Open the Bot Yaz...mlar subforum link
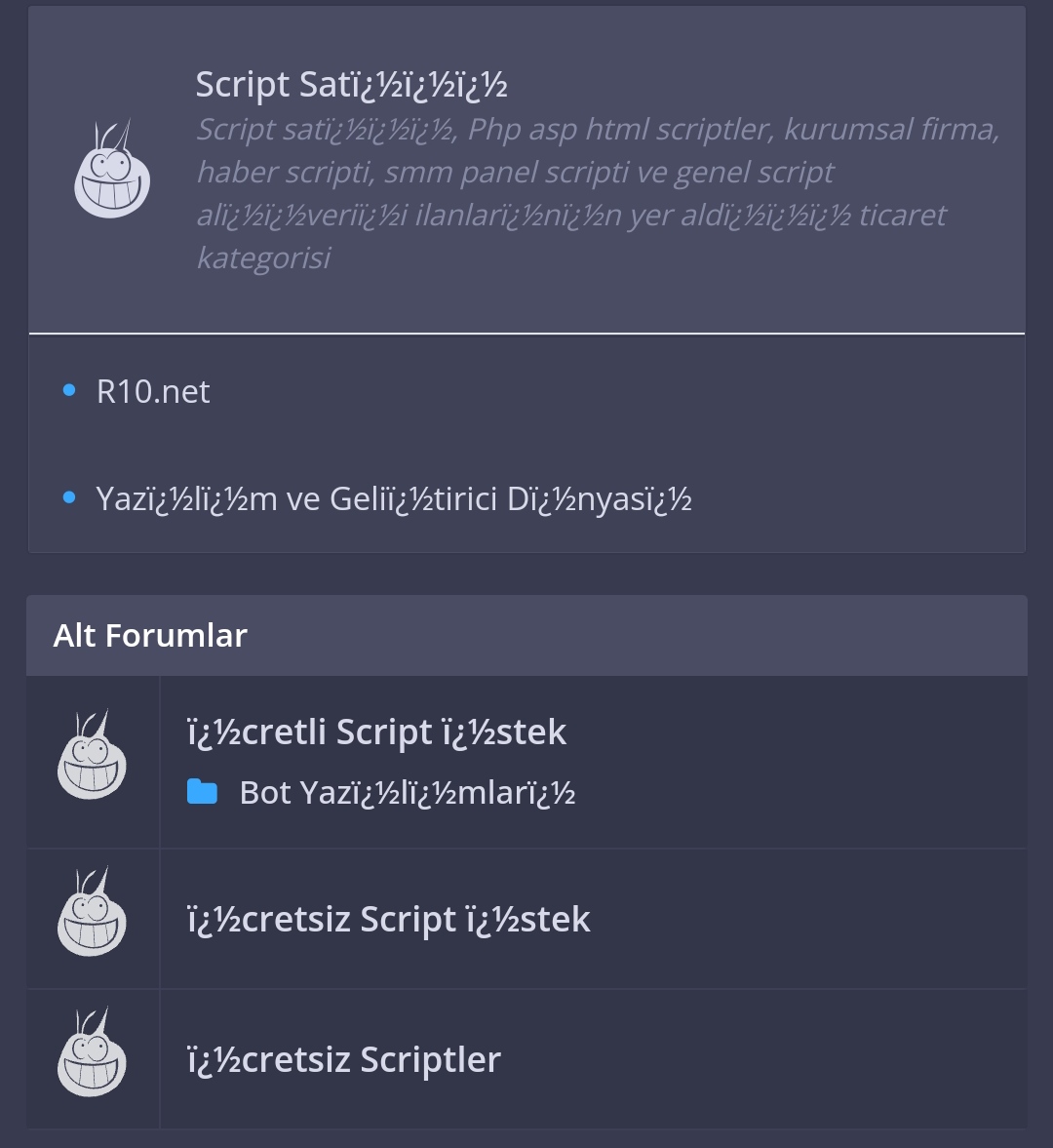Screen dimensions: 1053x1148 pyautogui.click(x=408, y=793)
